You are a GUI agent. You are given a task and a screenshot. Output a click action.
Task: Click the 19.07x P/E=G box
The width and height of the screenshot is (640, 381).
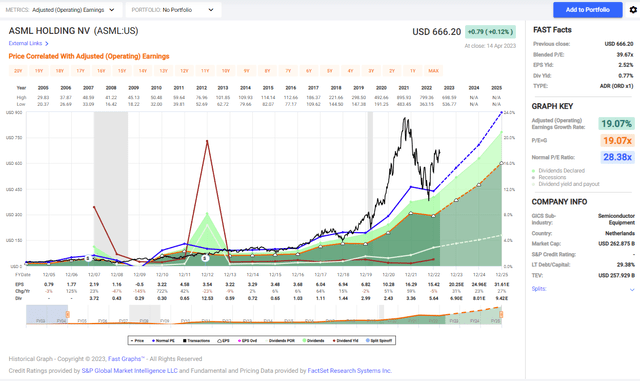point(617,140)
